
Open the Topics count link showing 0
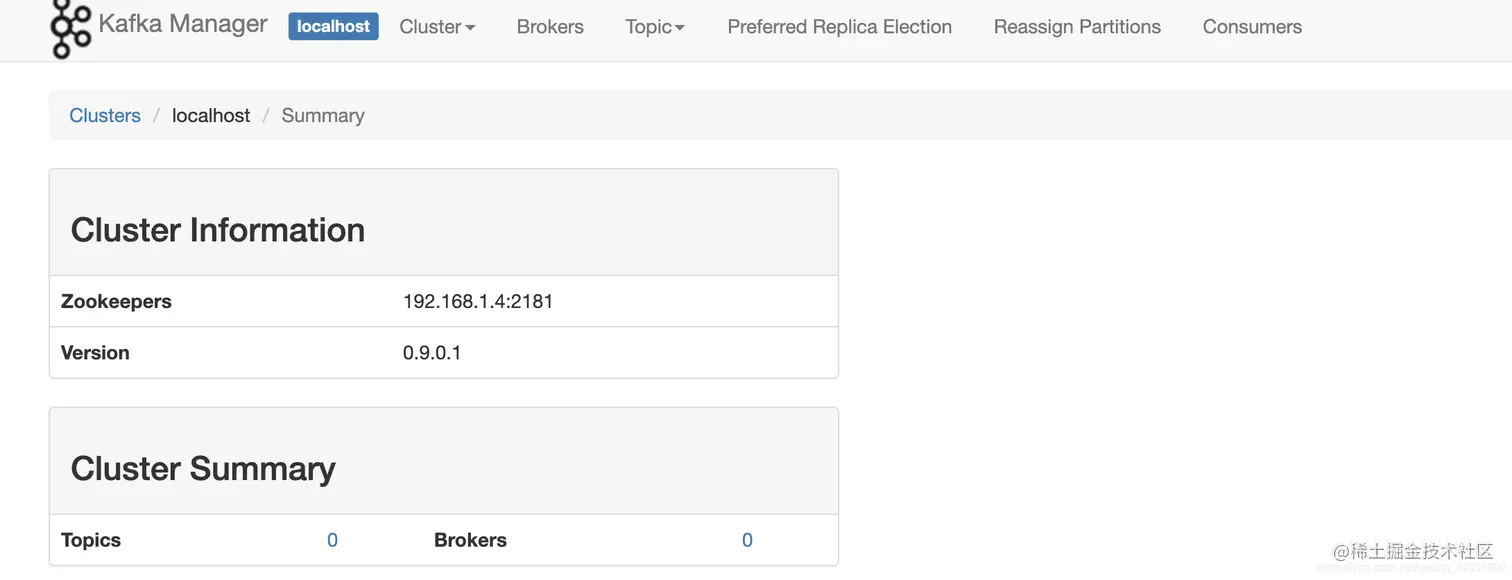coord(332,541)
